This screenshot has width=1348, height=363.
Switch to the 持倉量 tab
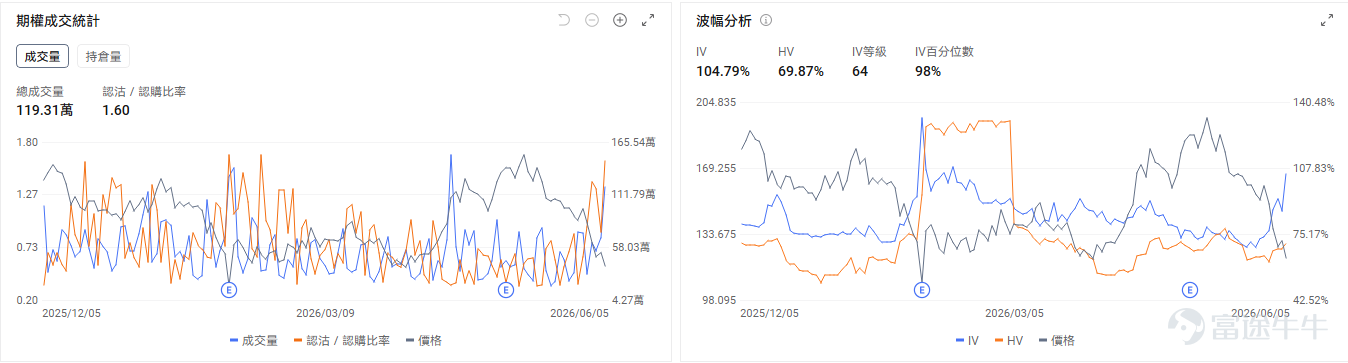click(x=103, y=57)
